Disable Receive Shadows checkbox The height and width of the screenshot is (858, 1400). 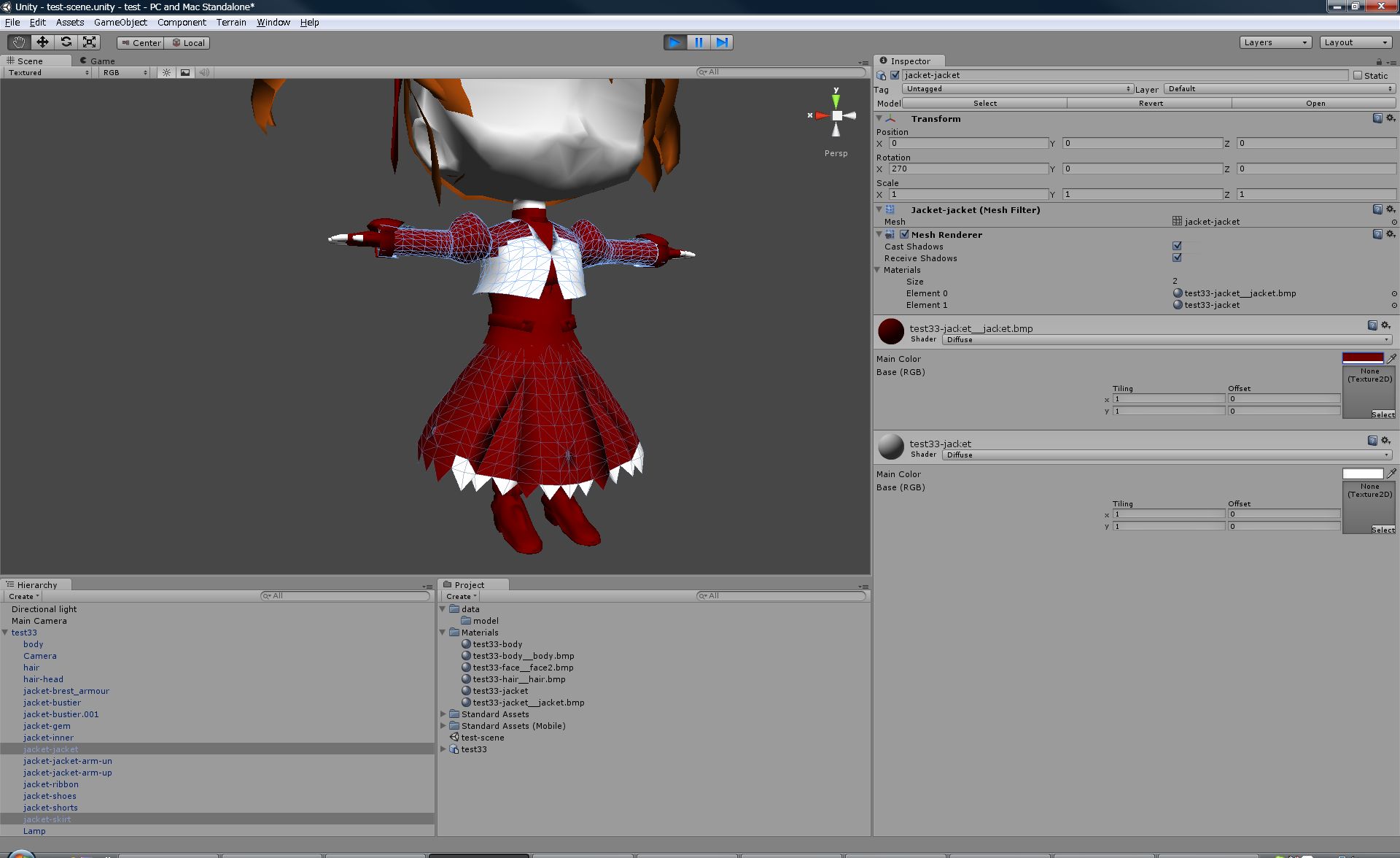point(1177,258)
